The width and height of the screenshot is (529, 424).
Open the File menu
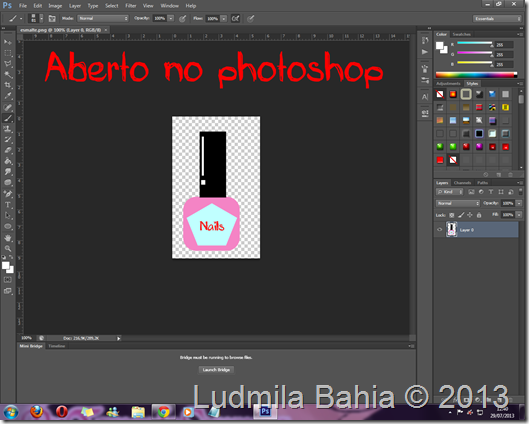pyautogui.click(x=23, y=6)
